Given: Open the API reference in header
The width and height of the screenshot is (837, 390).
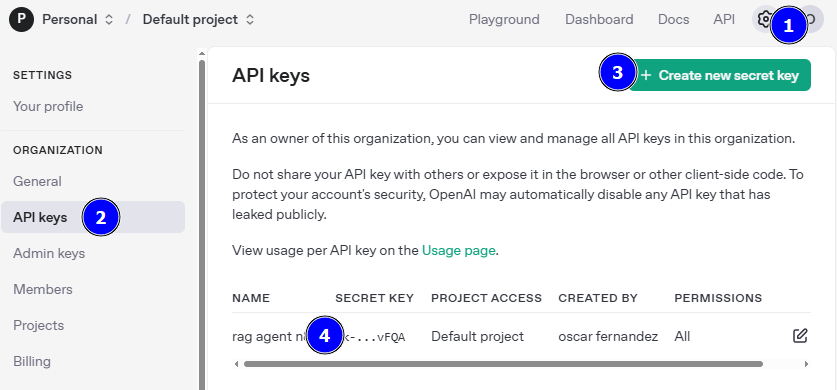Looking at the screenshot, I should 724,20.
